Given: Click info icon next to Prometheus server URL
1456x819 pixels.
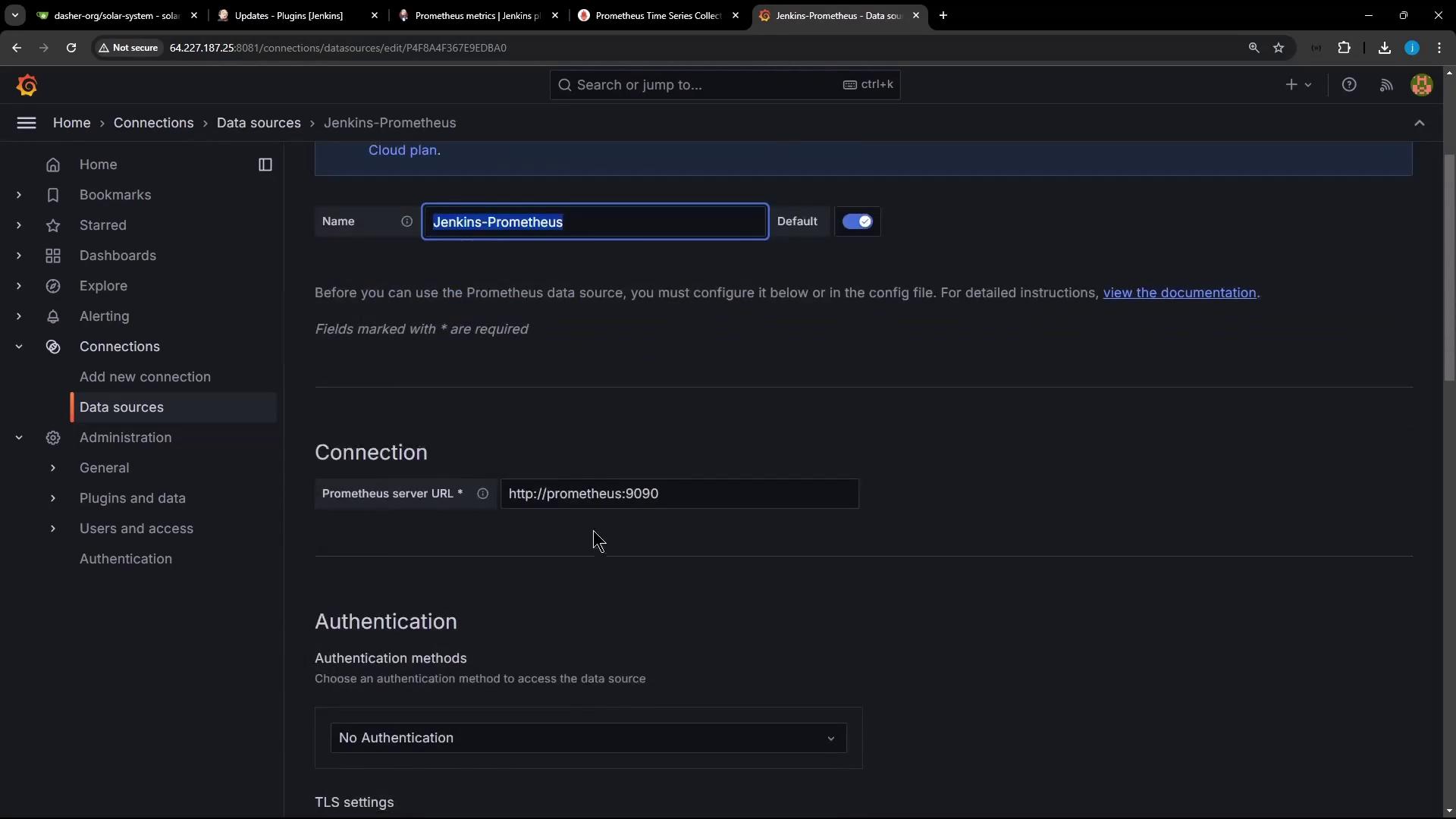Looking at the screenshot, I should (482, 494).
